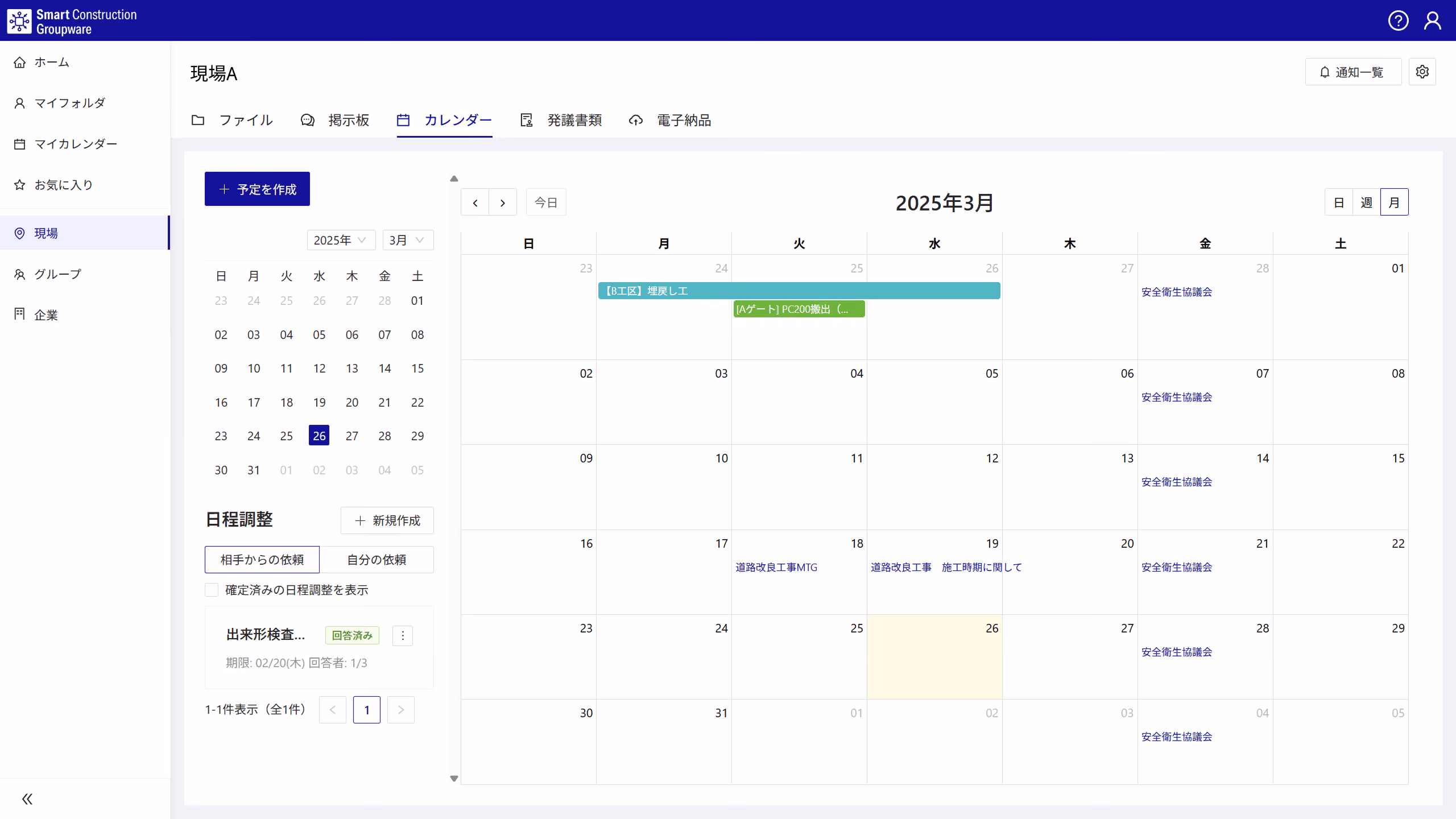The width and height of the screenshot is (1456, 819).
Task: Switch calendar to 月 view
Action: 1394,202
